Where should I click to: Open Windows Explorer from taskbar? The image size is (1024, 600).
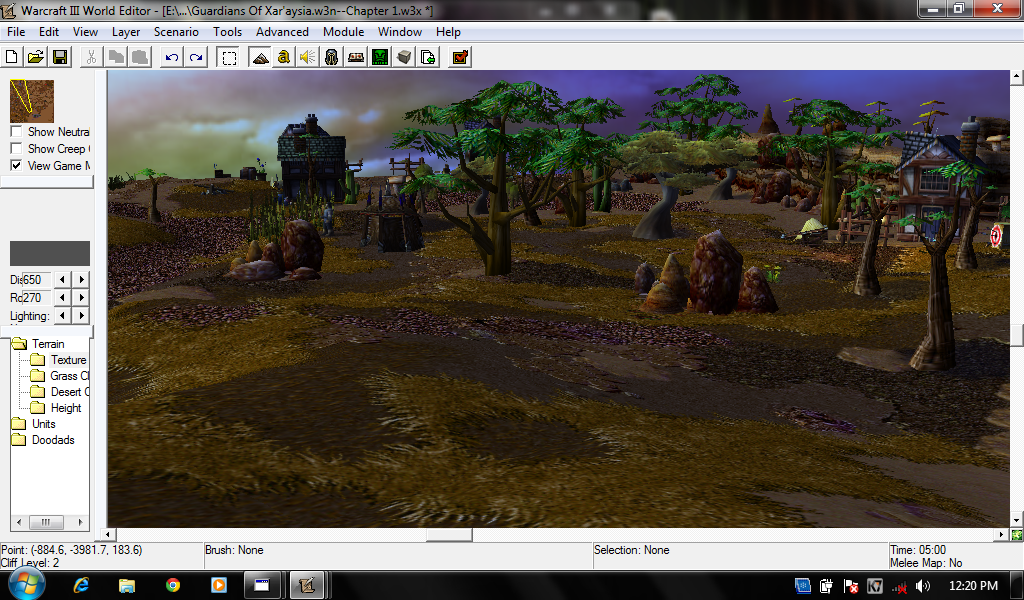(x=127, y=585)
